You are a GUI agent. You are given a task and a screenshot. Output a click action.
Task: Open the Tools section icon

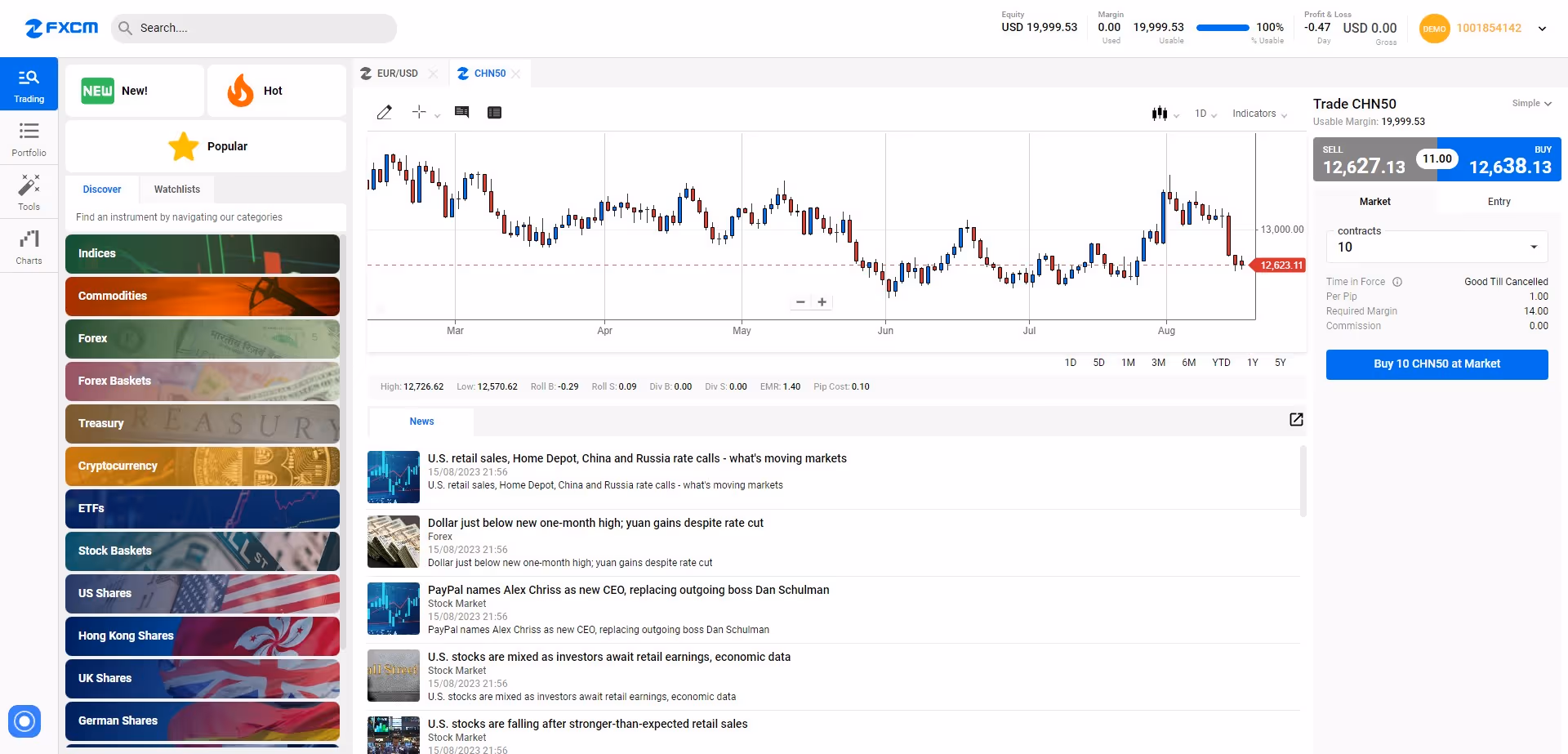(x=29, y=185)
